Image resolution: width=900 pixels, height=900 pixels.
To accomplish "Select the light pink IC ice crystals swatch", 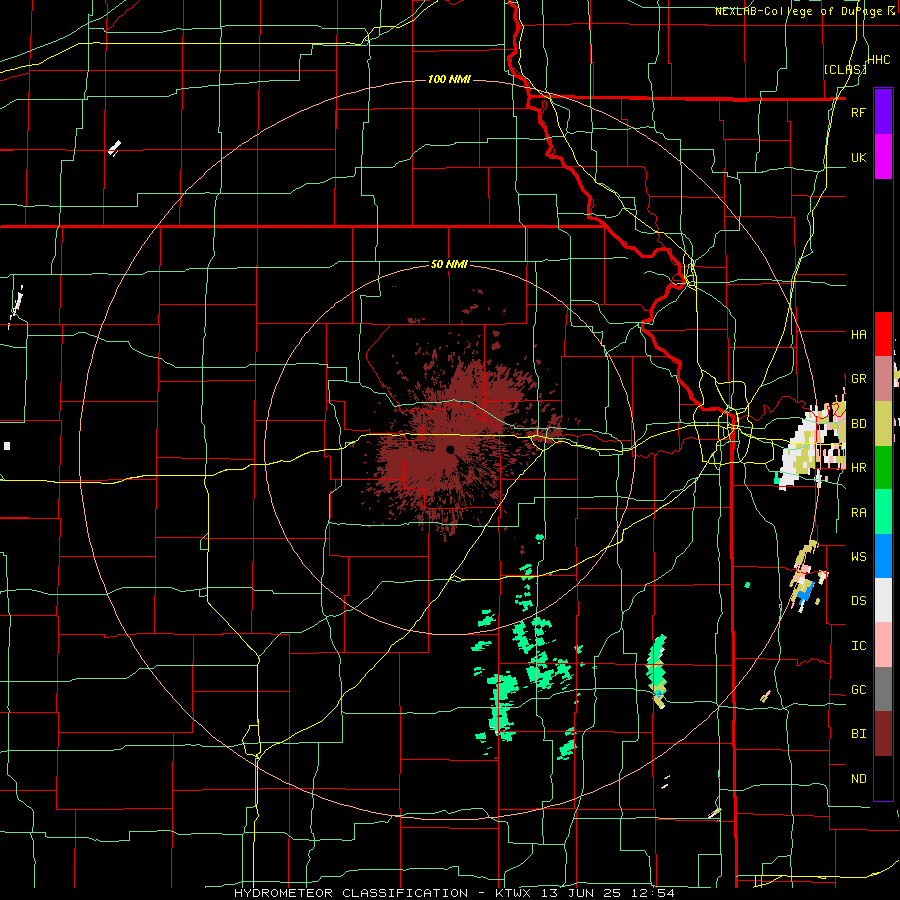I will tap(883, 645).
